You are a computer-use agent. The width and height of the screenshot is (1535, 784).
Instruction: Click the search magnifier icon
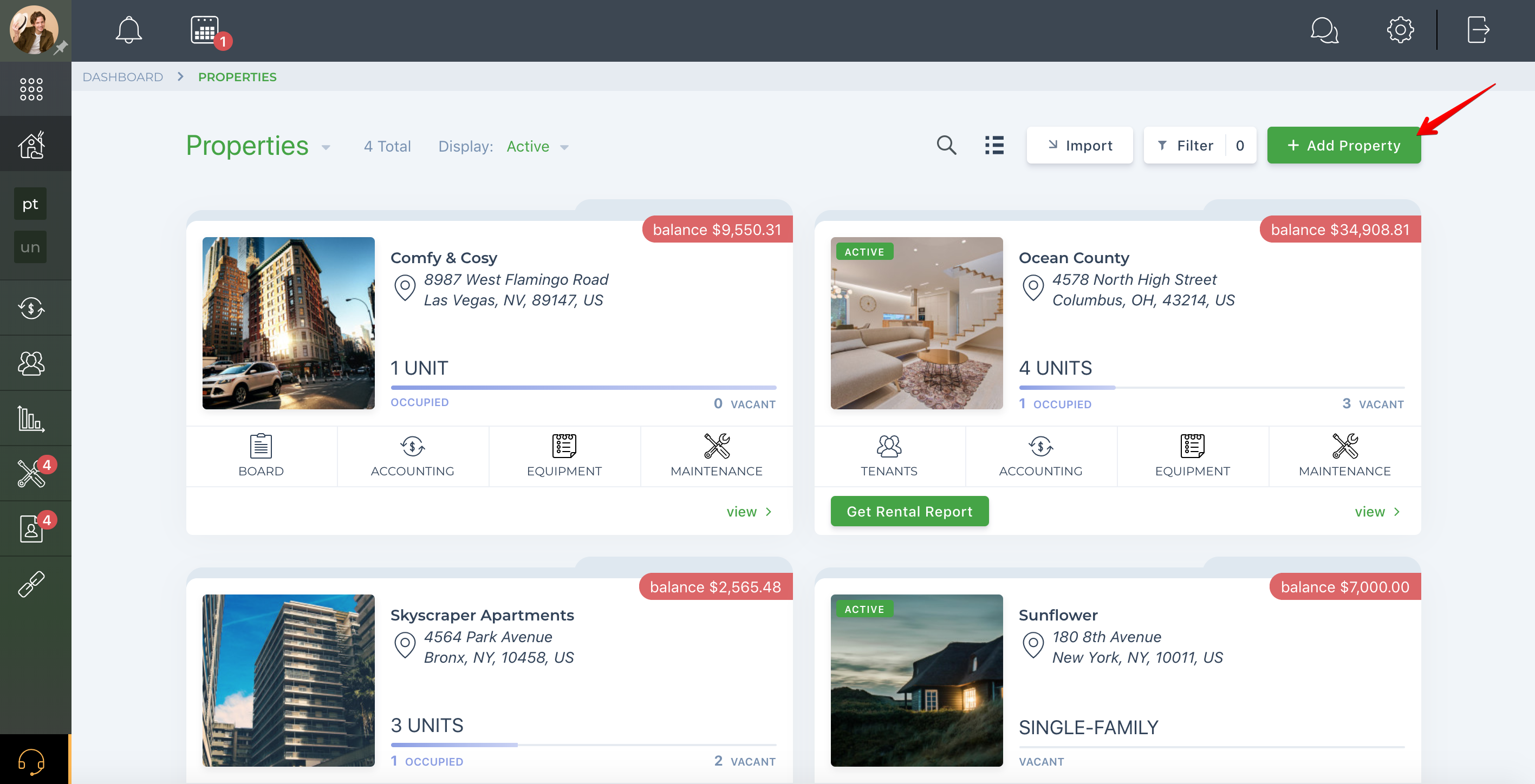click(x=946, y=145)
